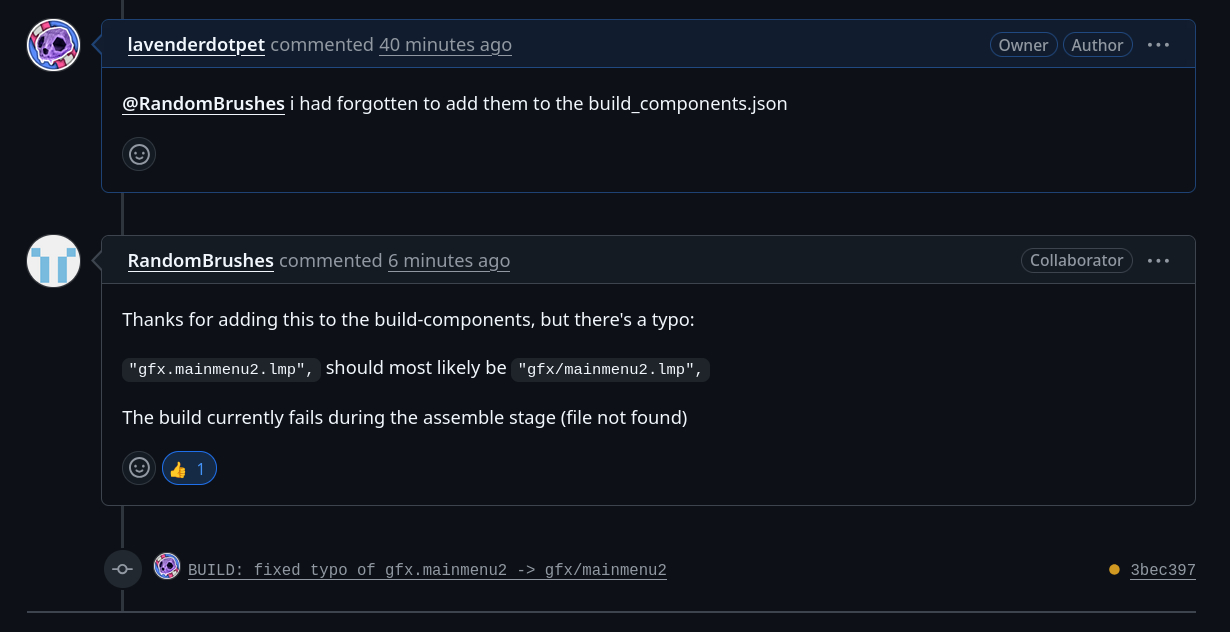This screenshot has height=632, width=1230.
Task: Click small committer avatar beside BUILD commit
Action: pyautogui.click(x=167, y=567)
